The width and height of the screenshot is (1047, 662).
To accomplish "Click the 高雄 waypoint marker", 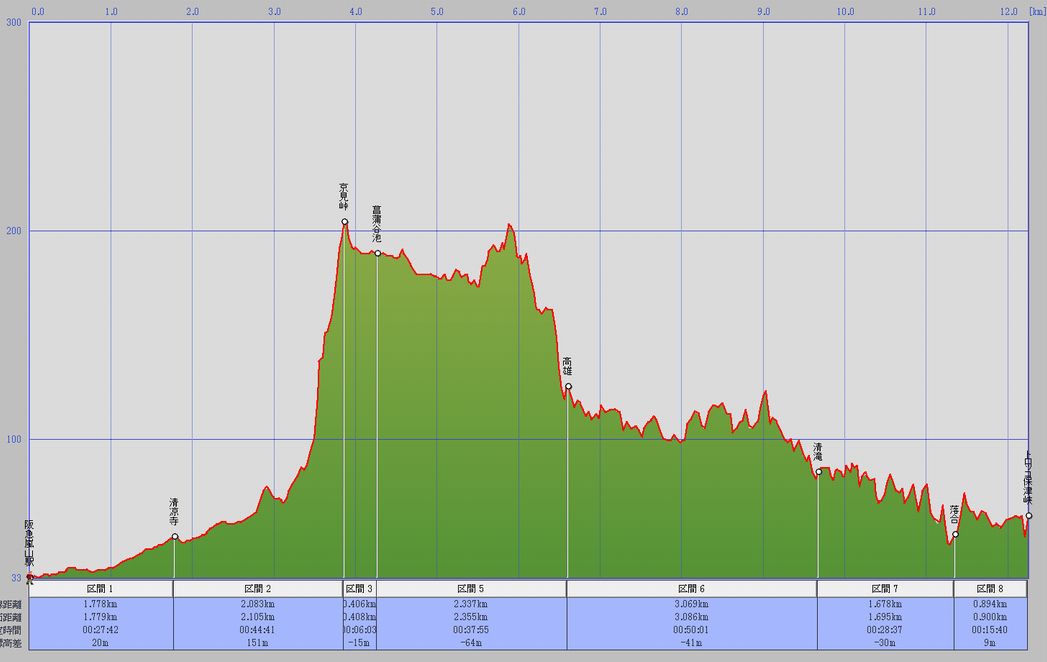I will 568,386.
